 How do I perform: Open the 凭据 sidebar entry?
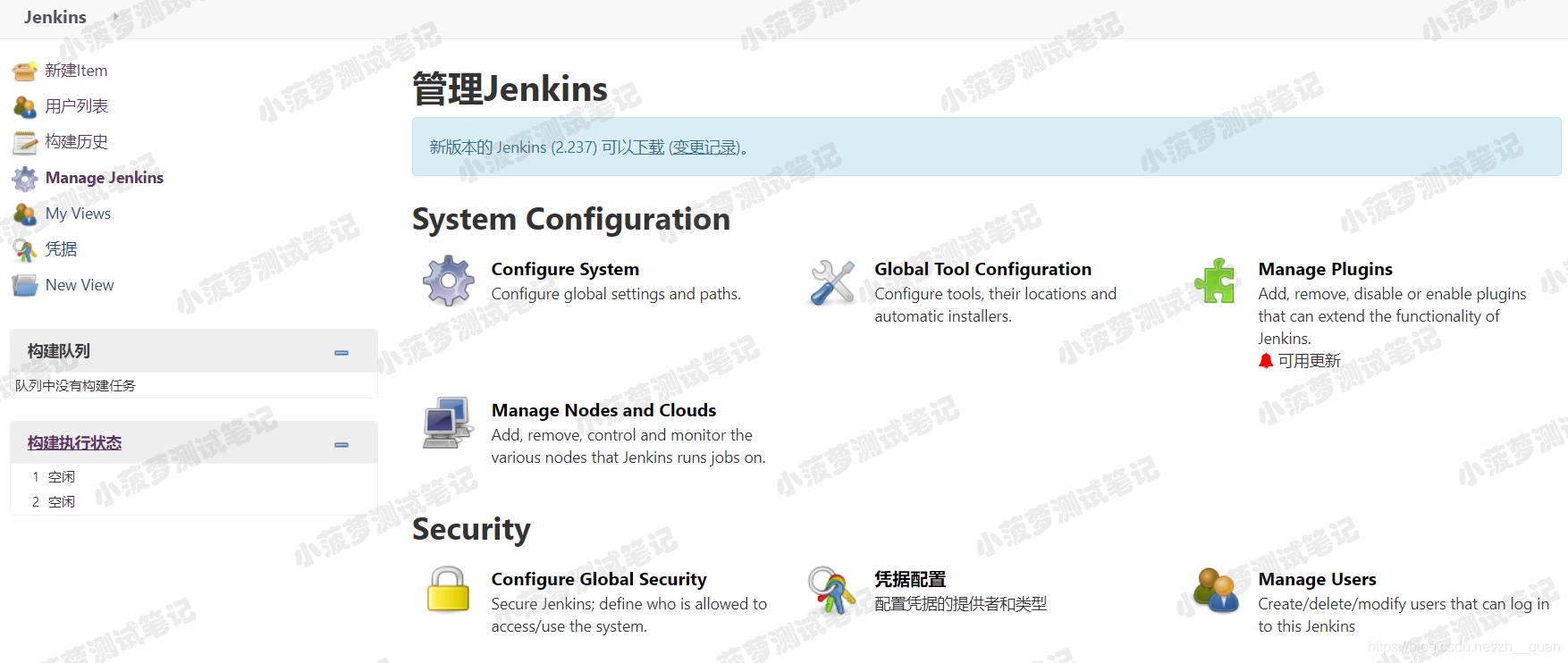tap(61, 249)
